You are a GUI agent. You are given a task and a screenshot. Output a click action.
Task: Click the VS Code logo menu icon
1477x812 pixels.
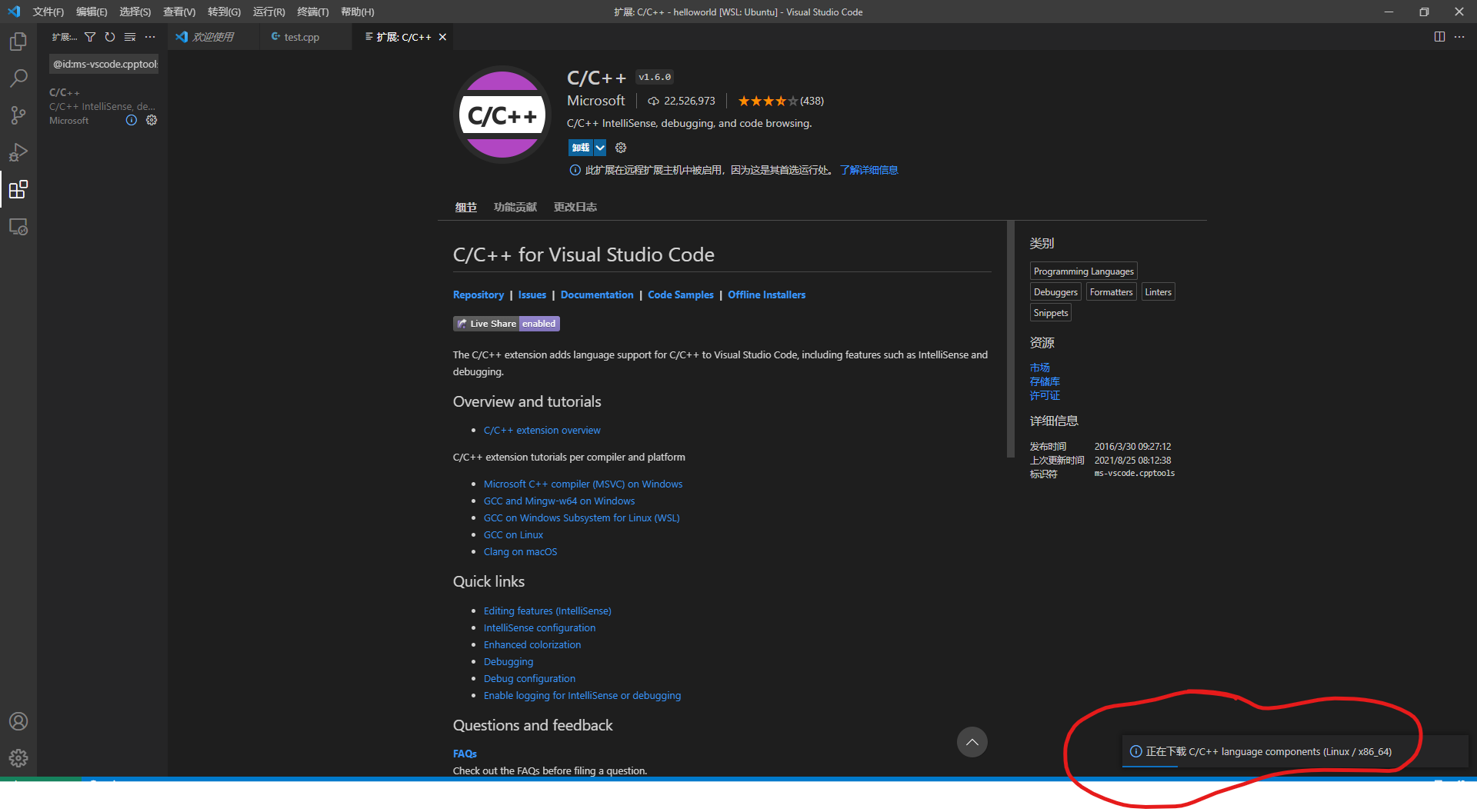pyautogui.click(x=14, y=12)
